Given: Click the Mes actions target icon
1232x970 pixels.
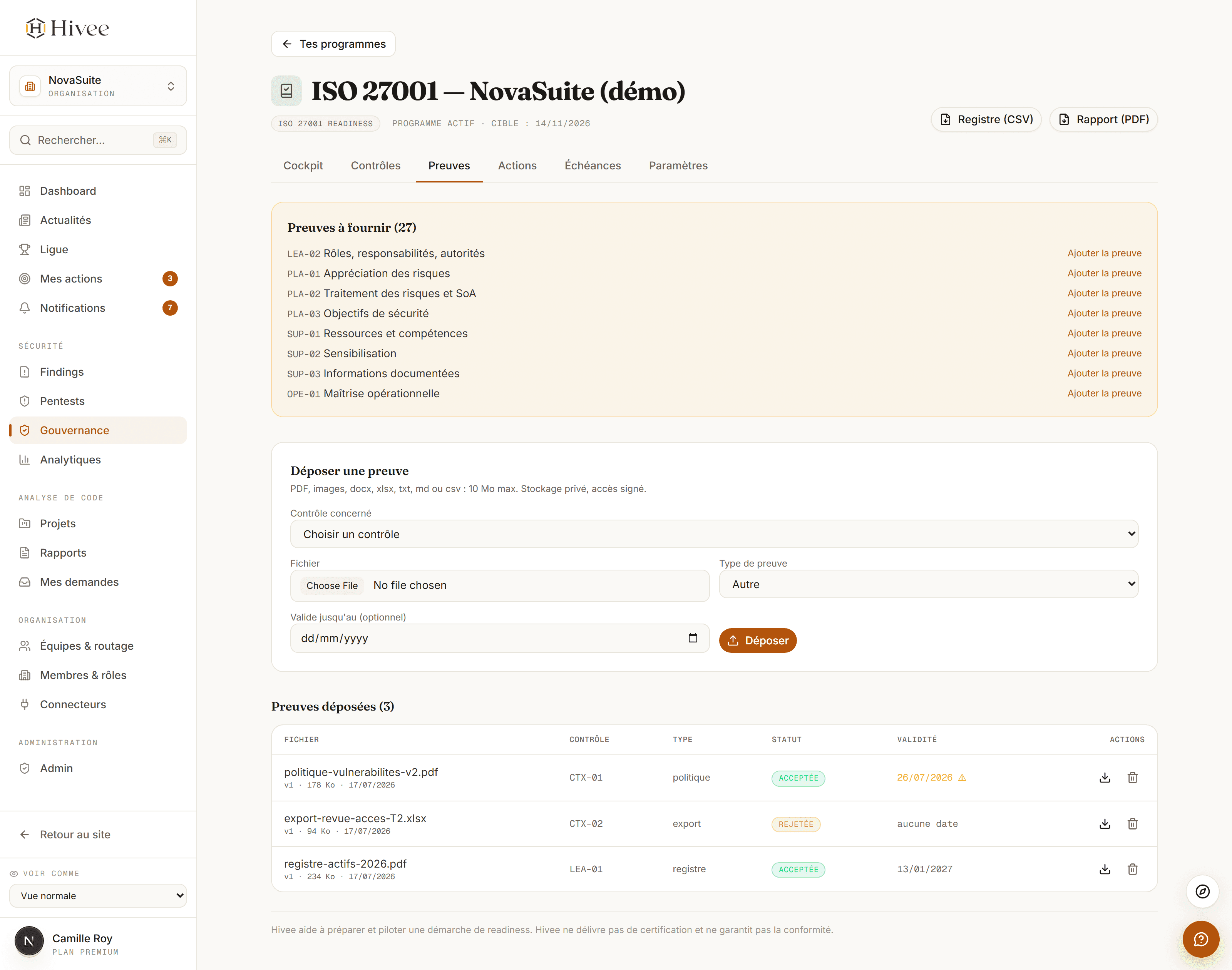Looking at the screenshot, I should click(24, 279).
